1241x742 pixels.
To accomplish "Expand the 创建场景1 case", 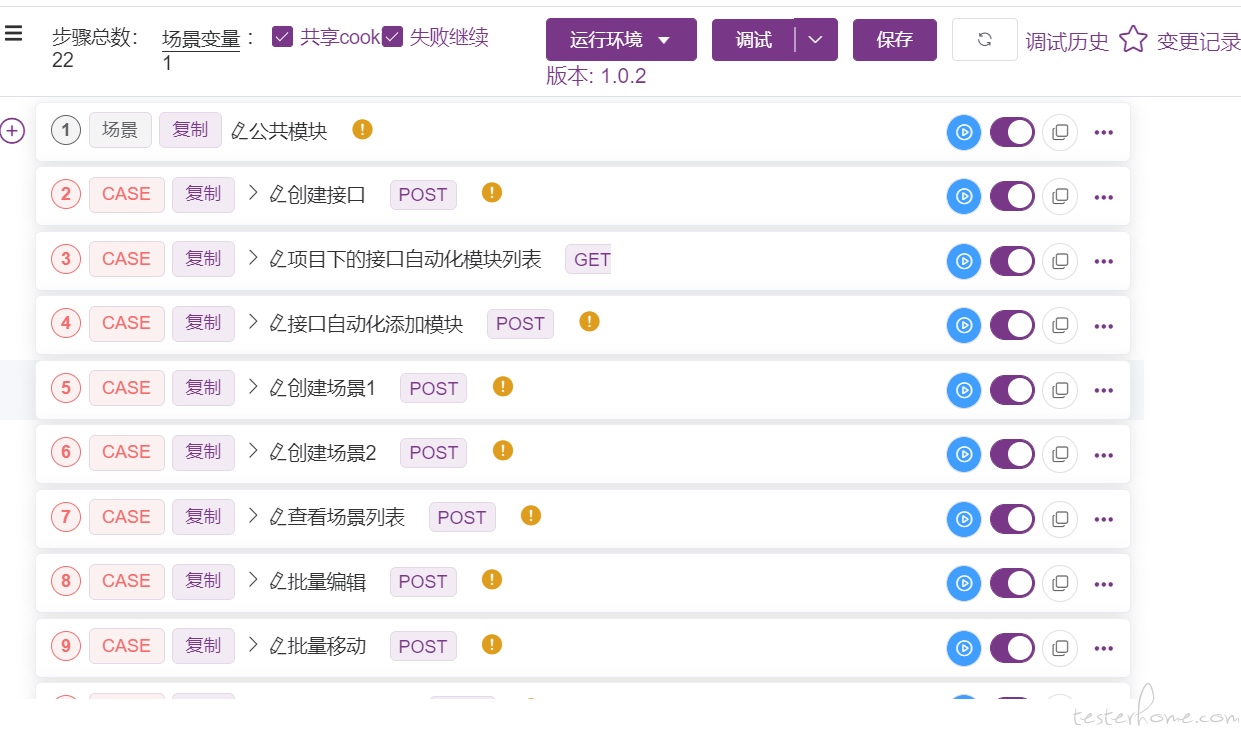I will coord(253,387).
